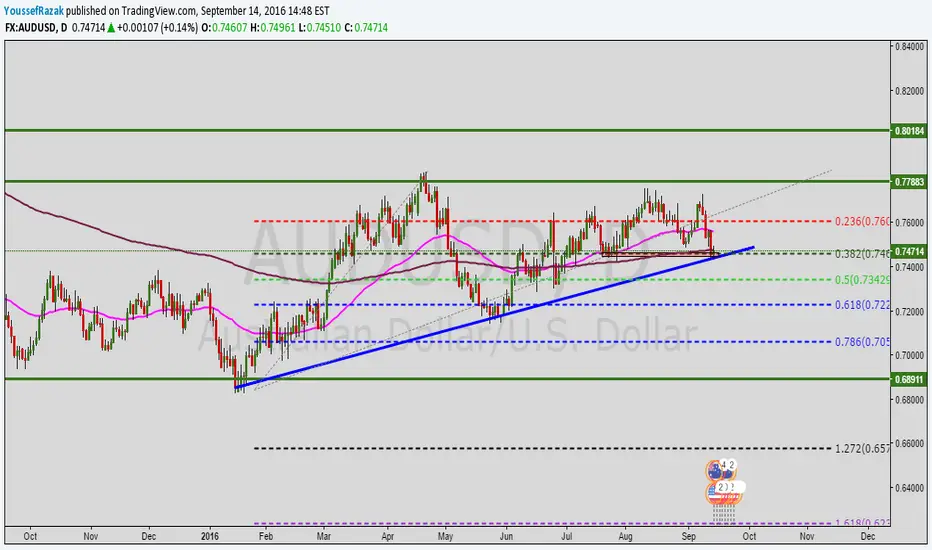
Task: Click the Sep label on time axis
Action: (688, 536)
